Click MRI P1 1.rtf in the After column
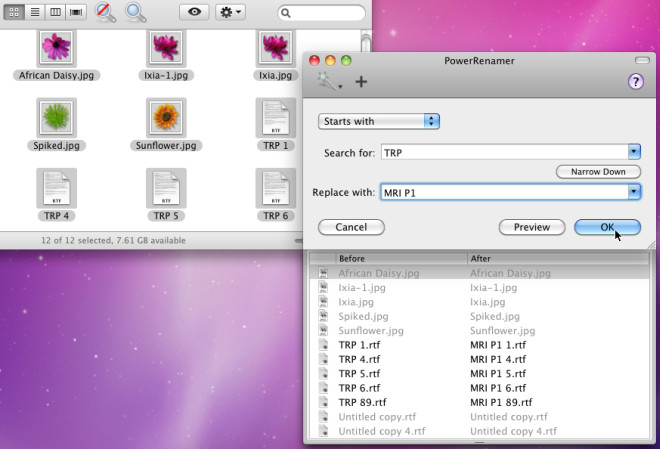 coord(498,345)
